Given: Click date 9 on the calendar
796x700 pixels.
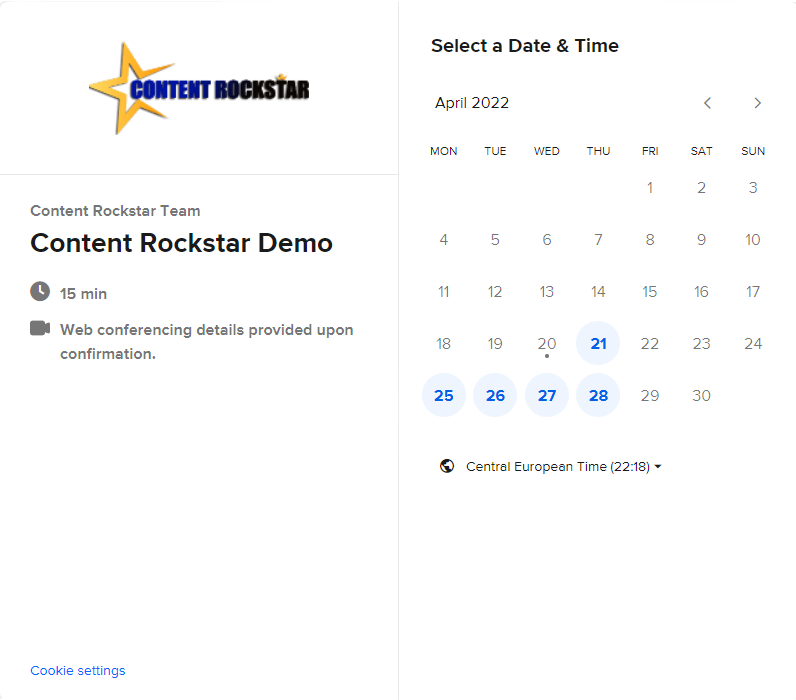Looking at the screenshot, I should pyautogui.click(x=701, y=240).
